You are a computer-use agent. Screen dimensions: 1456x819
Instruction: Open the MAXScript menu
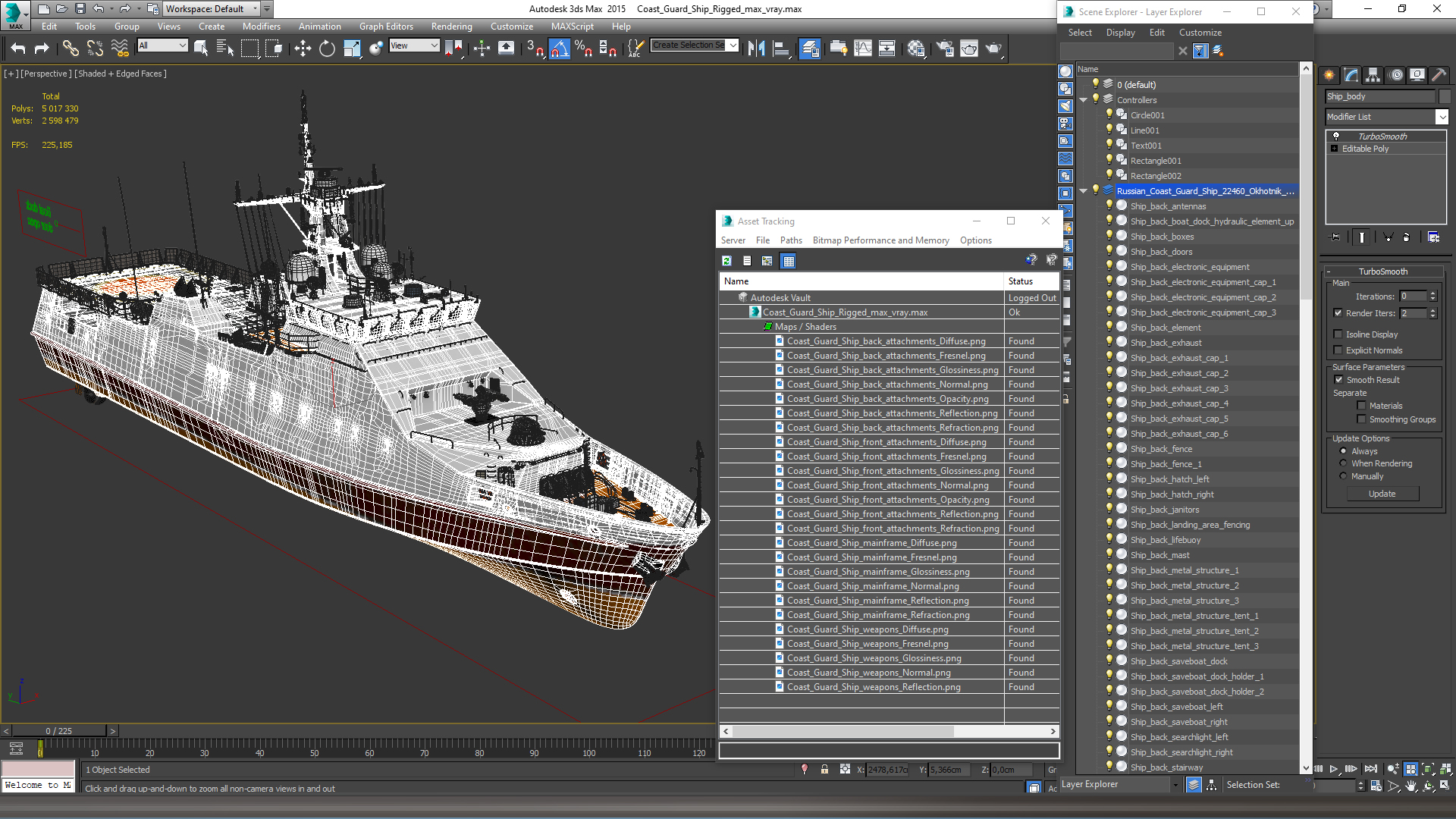coord(573,27)
